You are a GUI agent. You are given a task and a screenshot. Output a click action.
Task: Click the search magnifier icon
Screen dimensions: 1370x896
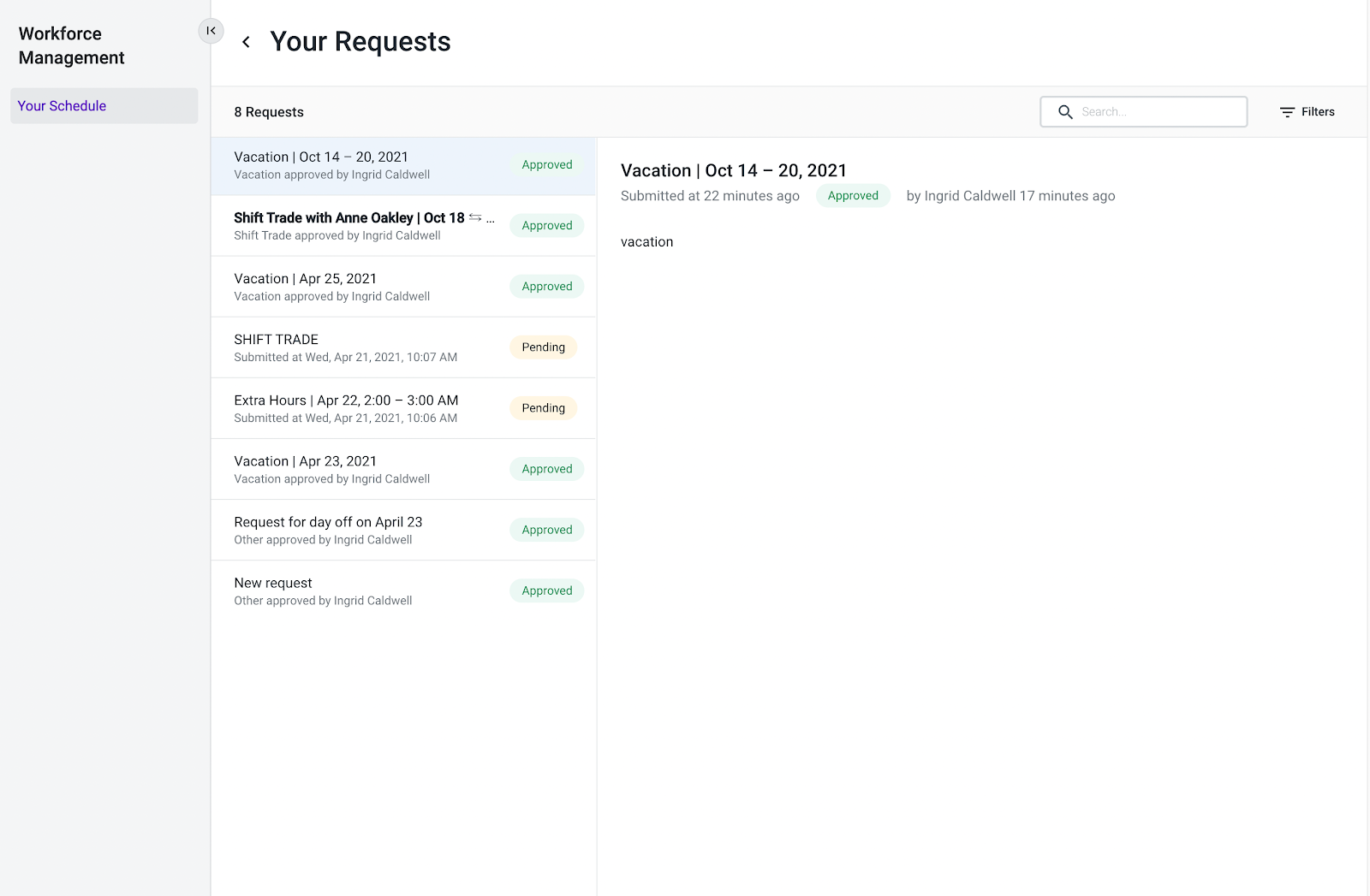click(1065, 112)
